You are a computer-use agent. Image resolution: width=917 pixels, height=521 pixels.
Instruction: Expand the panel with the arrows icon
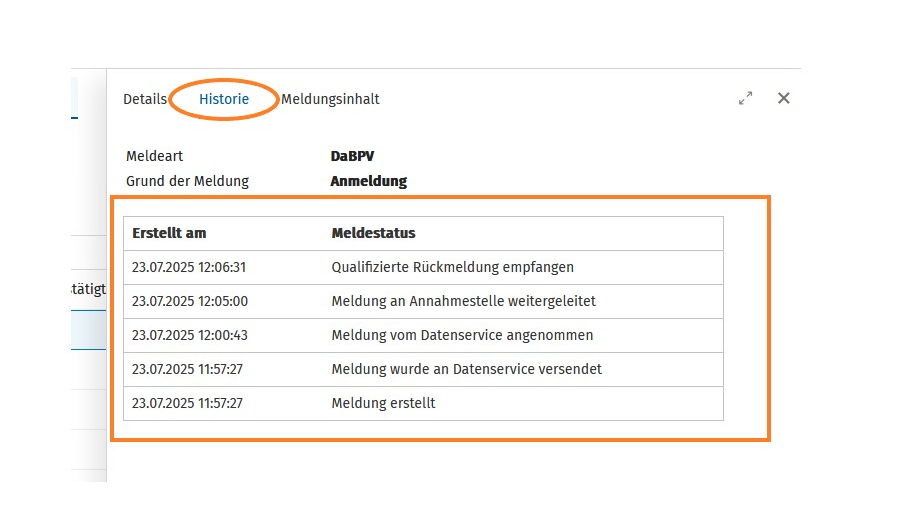[x=745, y=98]
